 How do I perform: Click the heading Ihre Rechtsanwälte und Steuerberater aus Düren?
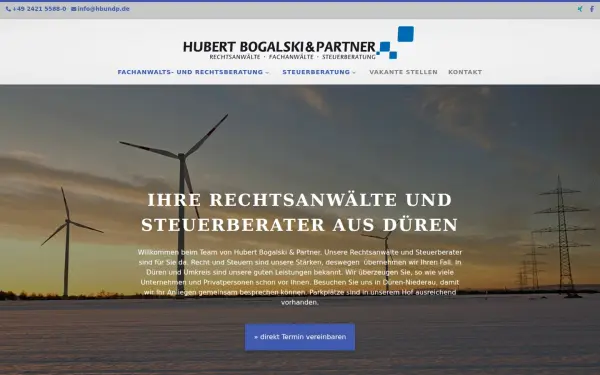click(x=300, y=212)
